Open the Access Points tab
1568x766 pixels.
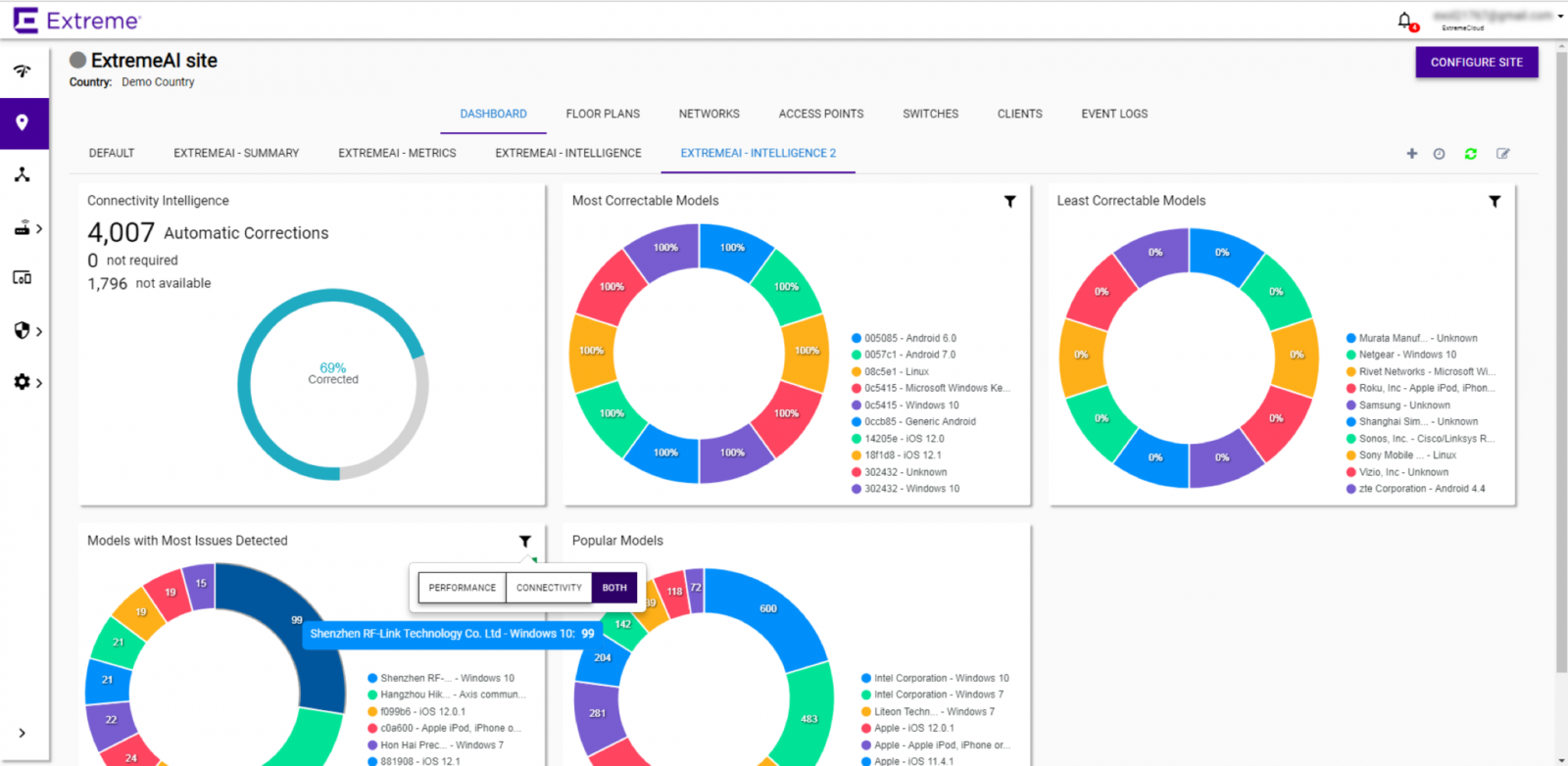point(821,114)
